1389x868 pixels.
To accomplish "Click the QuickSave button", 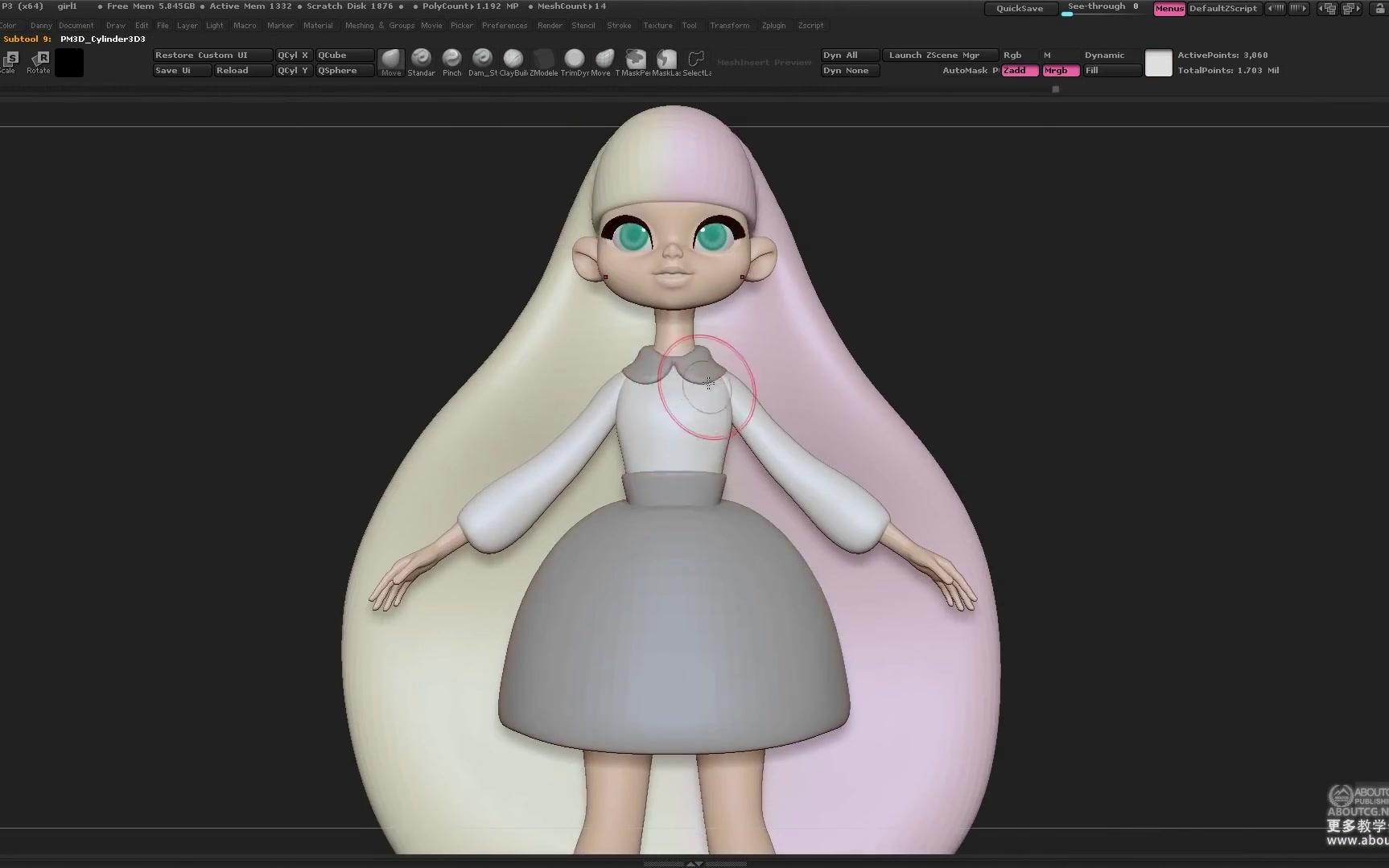I will tap(1020, 8).
